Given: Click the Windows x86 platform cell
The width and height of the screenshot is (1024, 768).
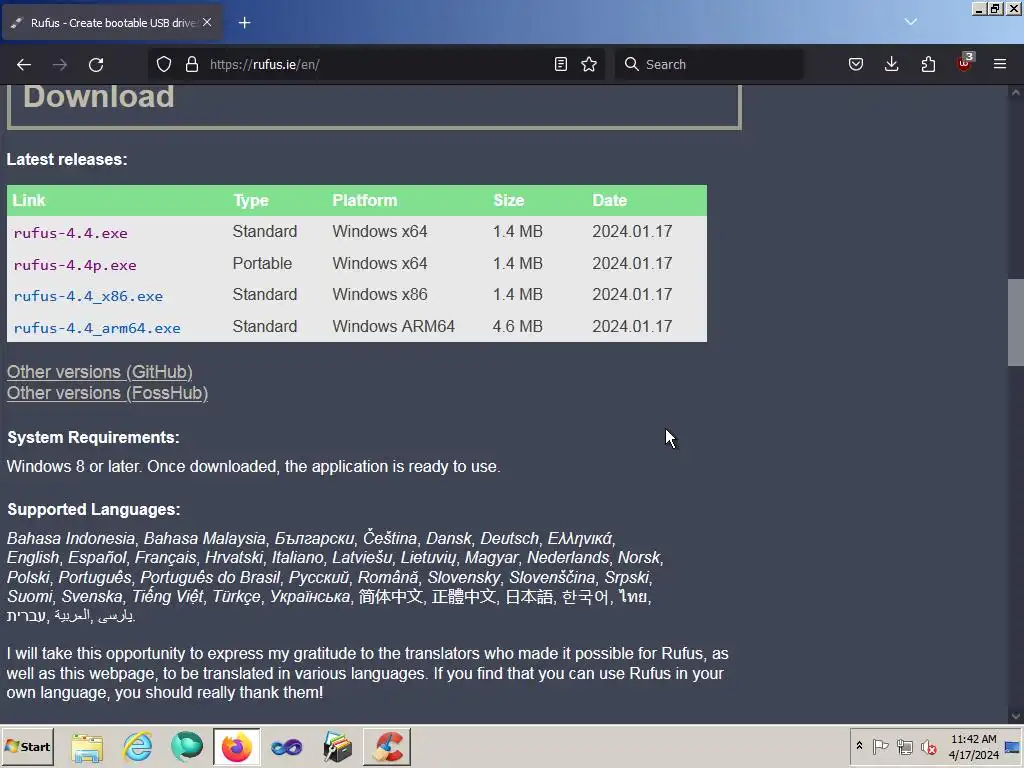Looking at the screenshot, I should [379, 295].
